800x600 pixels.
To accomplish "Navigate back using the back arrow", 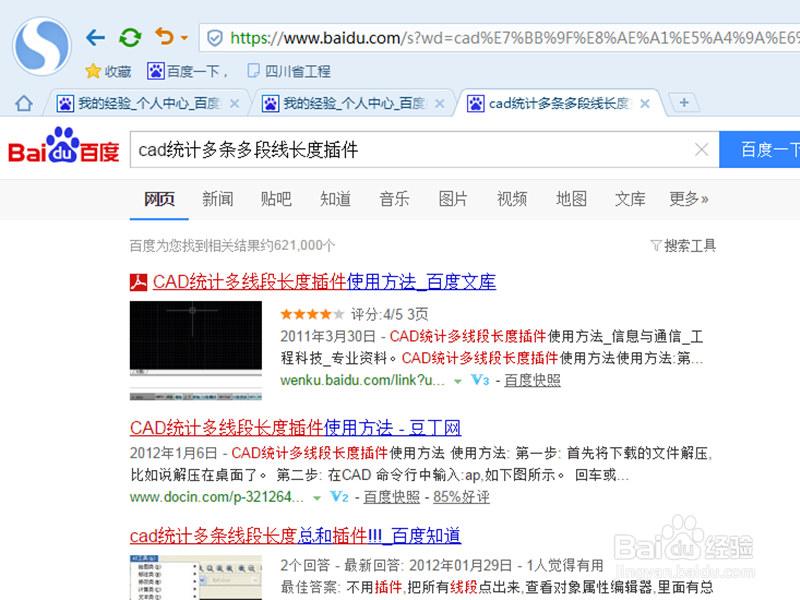I will pyautogui.click(x=95, y=36).
